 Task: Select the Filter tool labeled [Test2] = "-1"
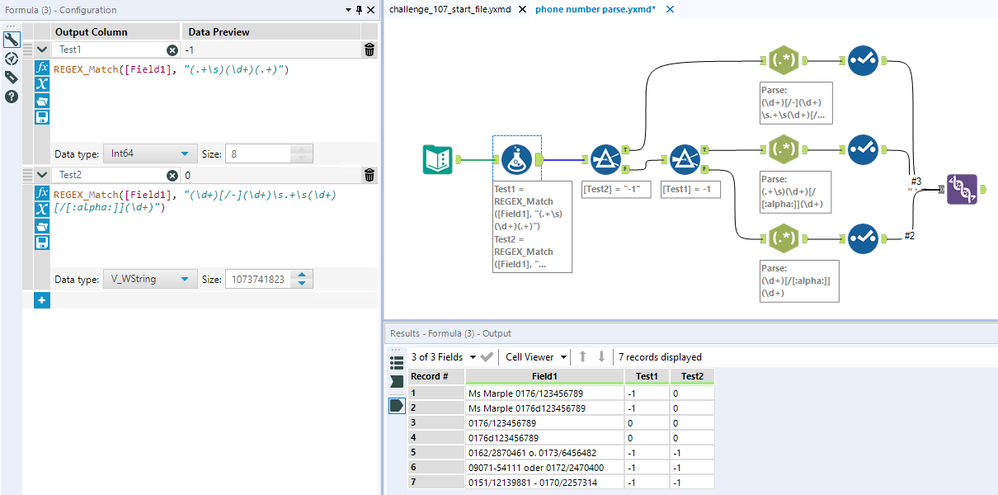(x=605, y=159)
